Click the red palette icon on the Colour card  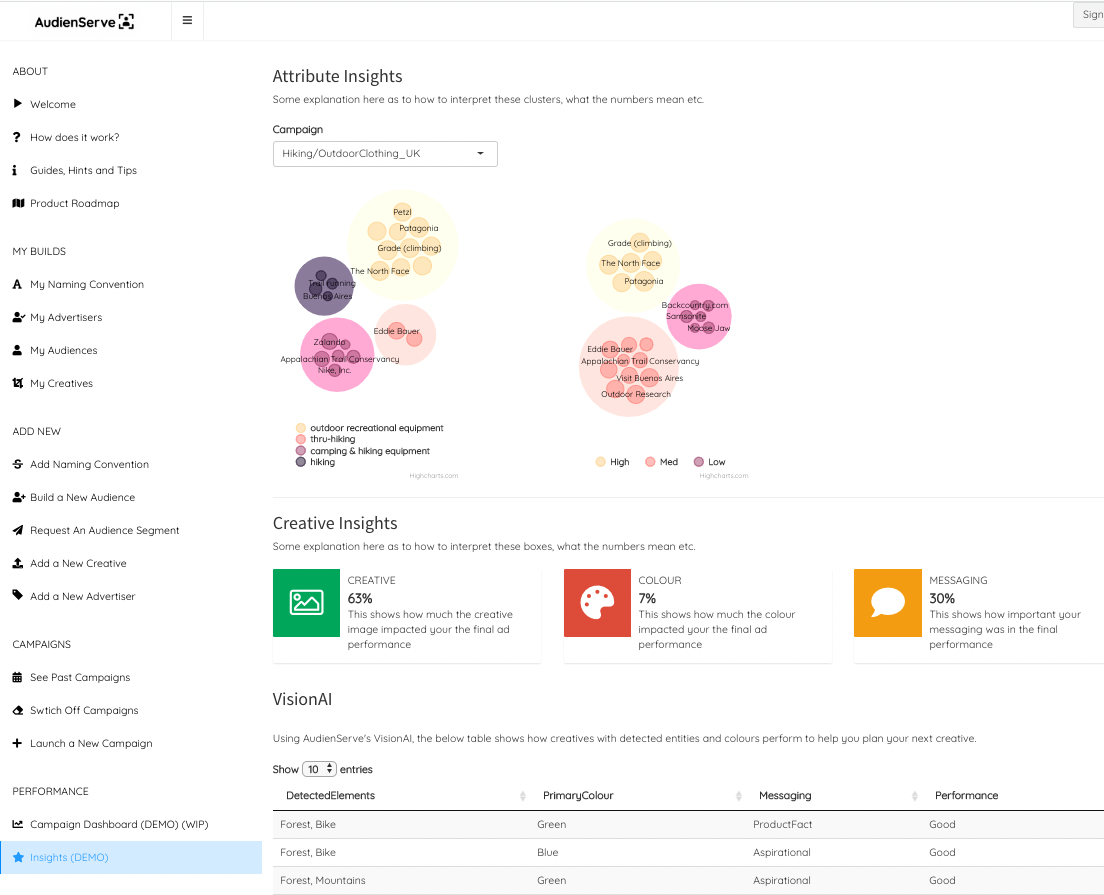(x=597, y=603)
